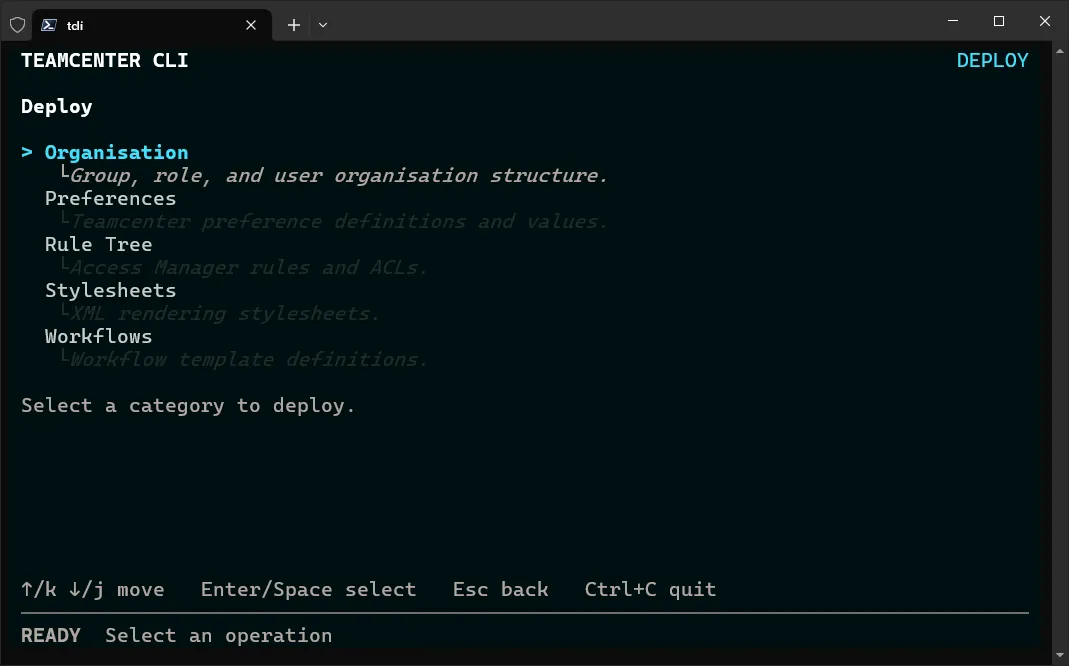
Task: Click the Deploy heading
Action: 57,107
